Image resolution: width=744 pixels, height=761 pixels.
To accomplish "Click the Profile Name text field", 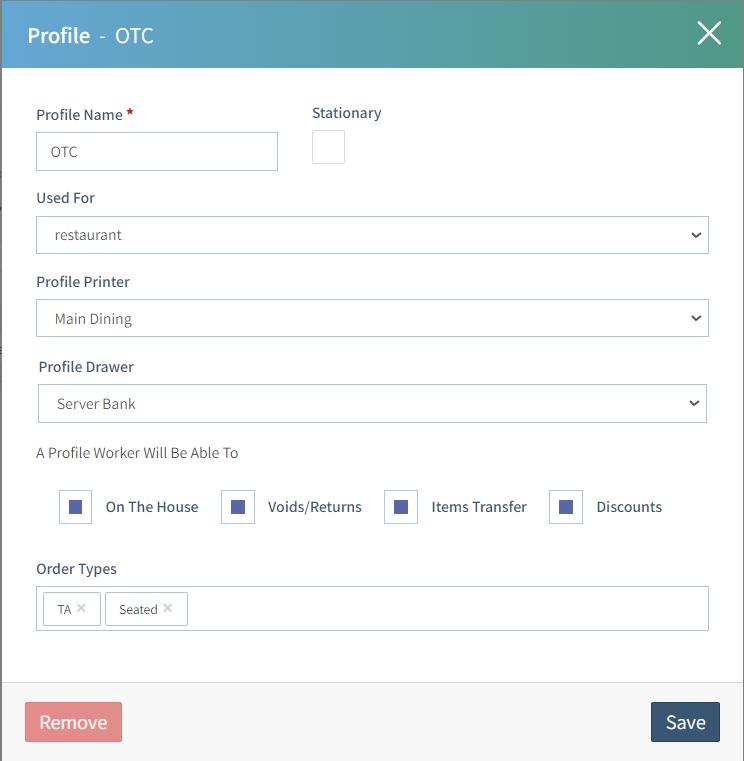I will (157, 152).
